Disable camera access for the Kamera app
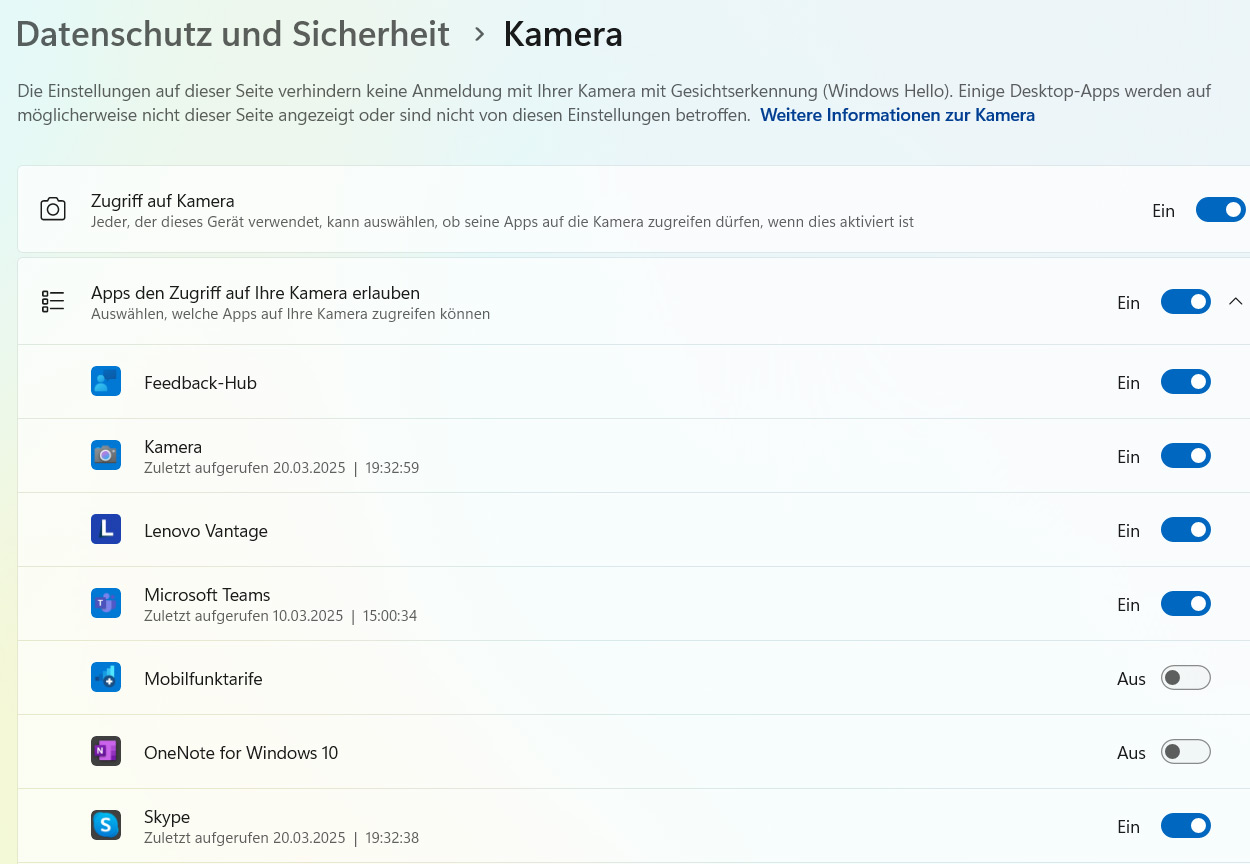Image resolution: width=1250 pixels, height=864 pixels. [x=1186, y=456]
